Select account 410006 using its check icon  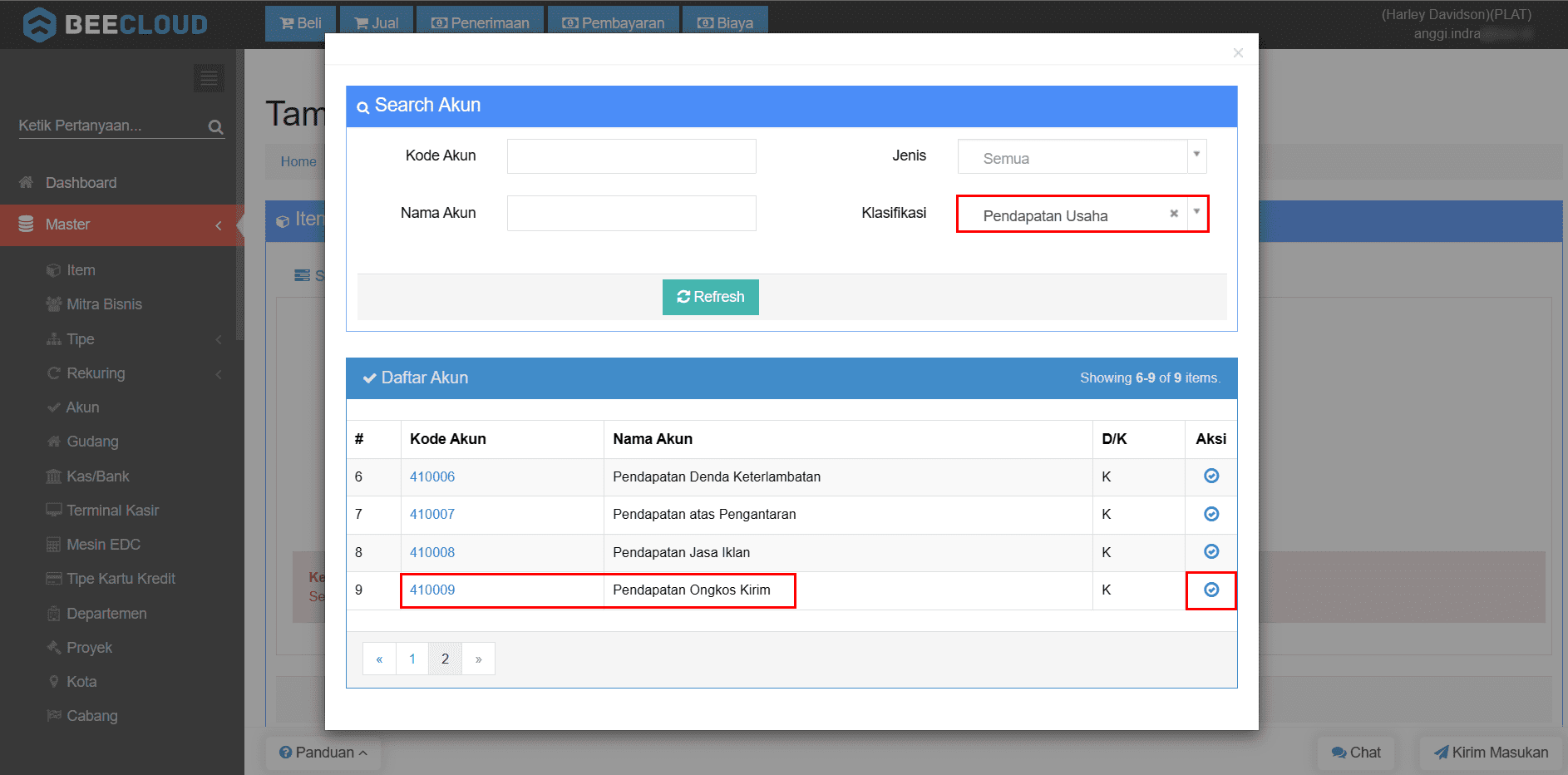[1211, 476]
